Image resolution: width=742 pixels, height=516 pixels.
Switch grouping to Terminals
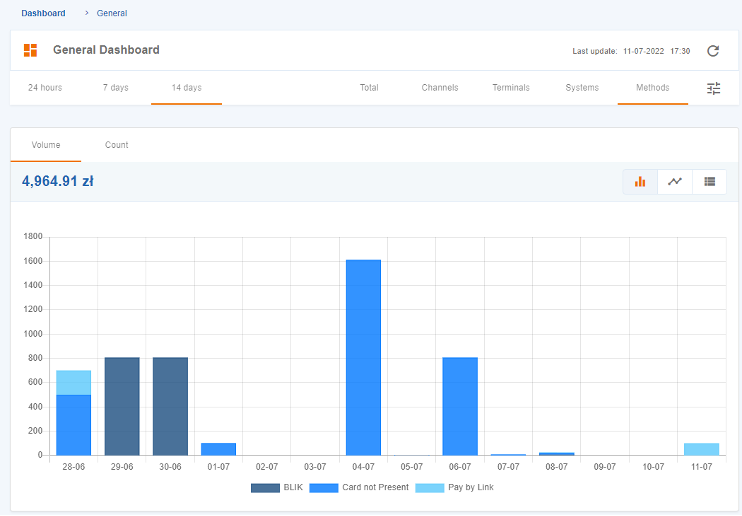pos(510,88)
